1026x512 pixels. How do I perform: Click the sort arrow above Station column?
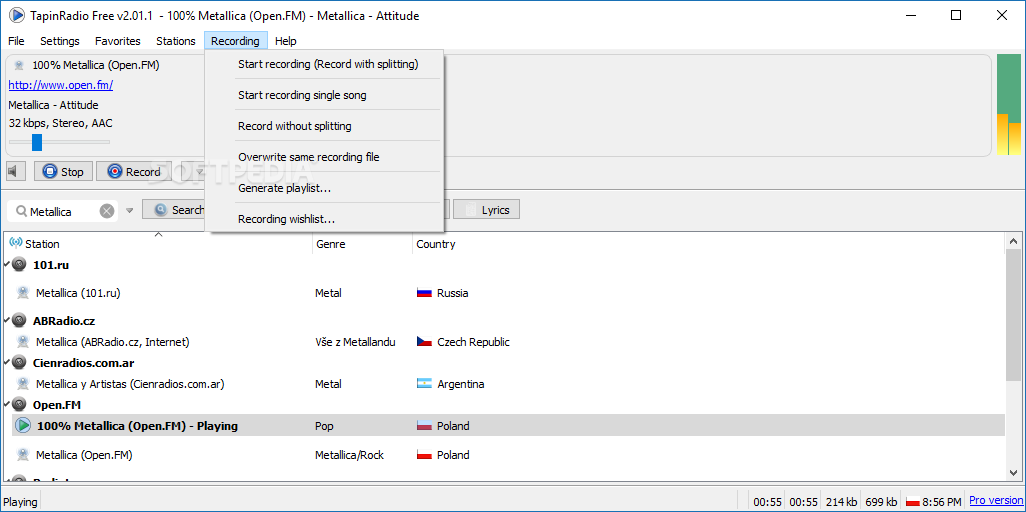(158, 234)
